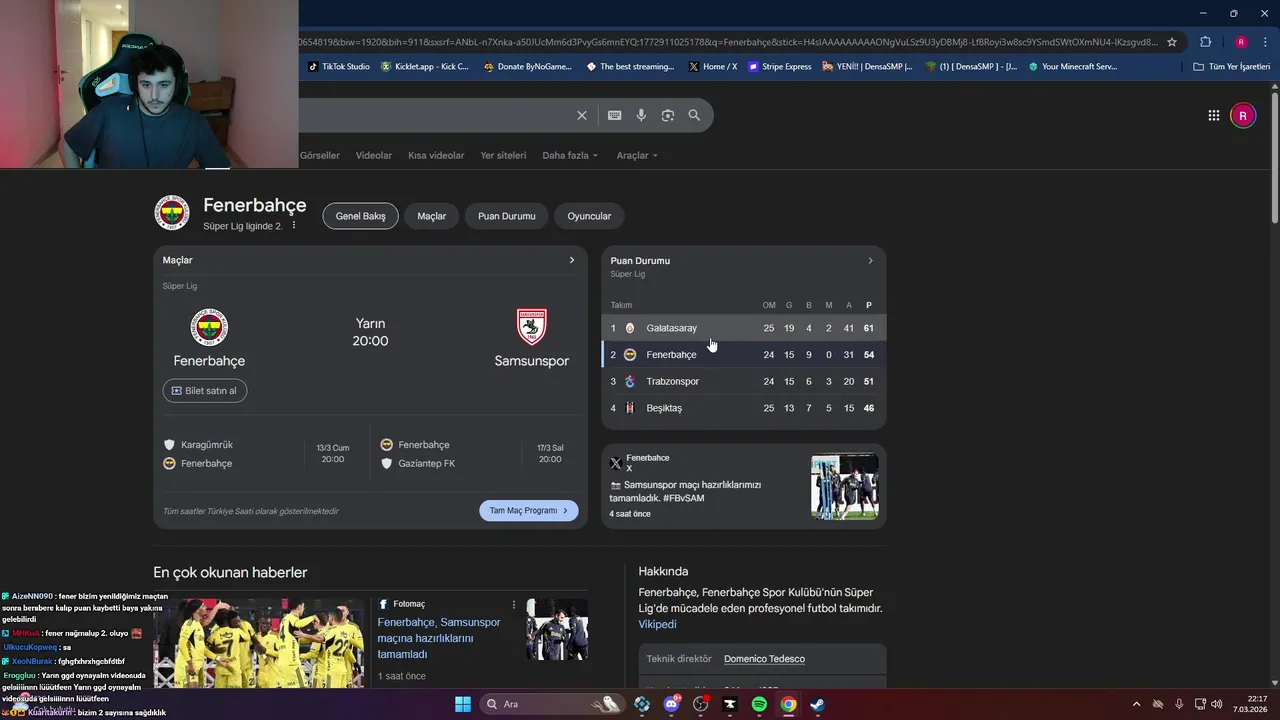
Task: Open the Karagümrük vs Fenerbahçe fixture
Action: [260, 454]
